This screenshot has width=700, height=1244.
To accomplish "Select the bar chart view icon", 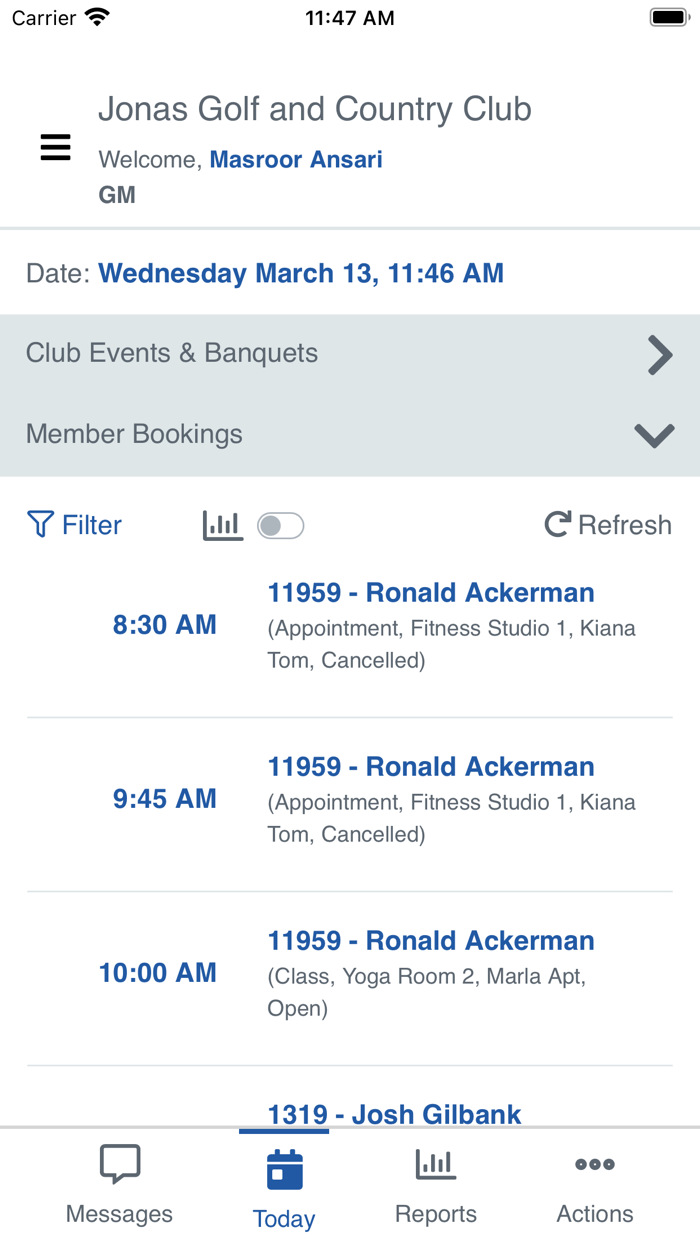I will [x=222, y=524].
